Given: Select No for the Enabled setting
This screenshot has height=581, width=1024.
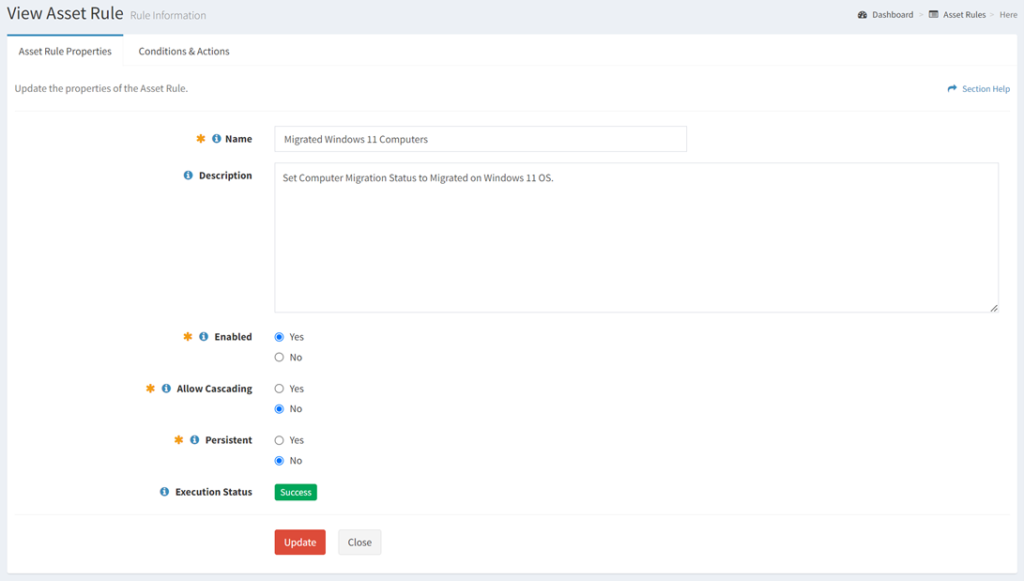Looking at the screenshot, I should click(x=279, y=357).
